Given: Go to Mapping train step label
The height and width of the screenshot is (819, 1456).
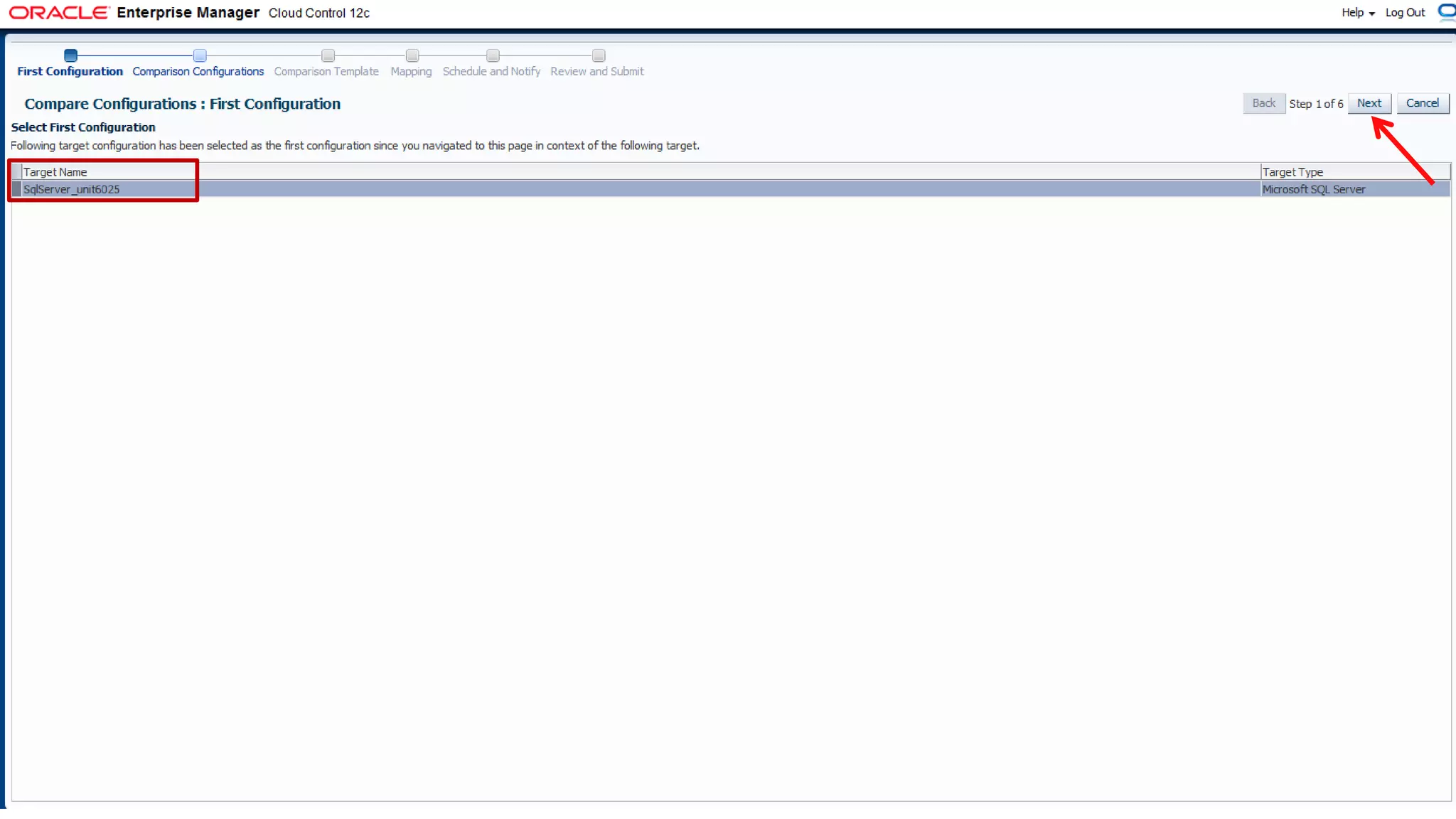Looking at the screenshot, I should tap(411, 71).
